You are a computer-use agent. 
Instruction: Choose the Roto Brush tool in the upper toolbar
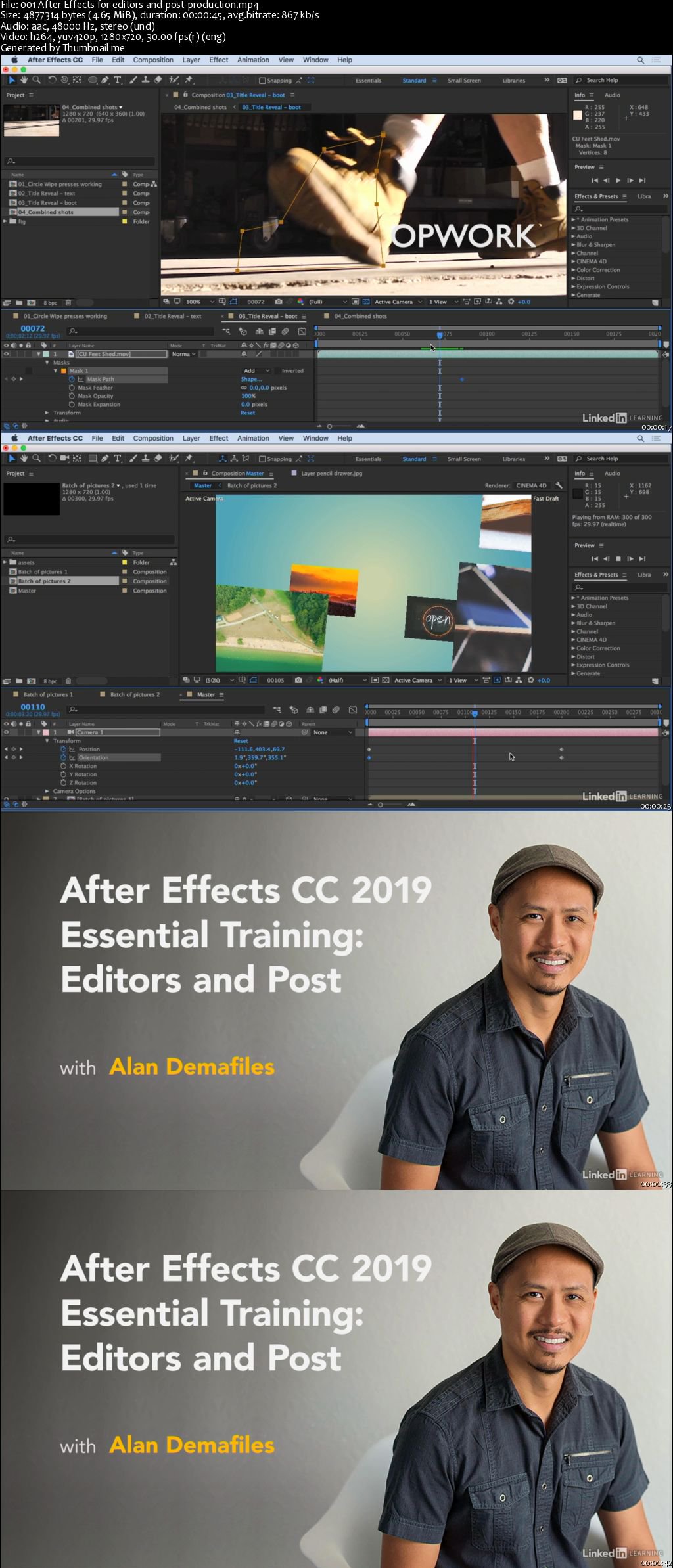pos(174,80)
